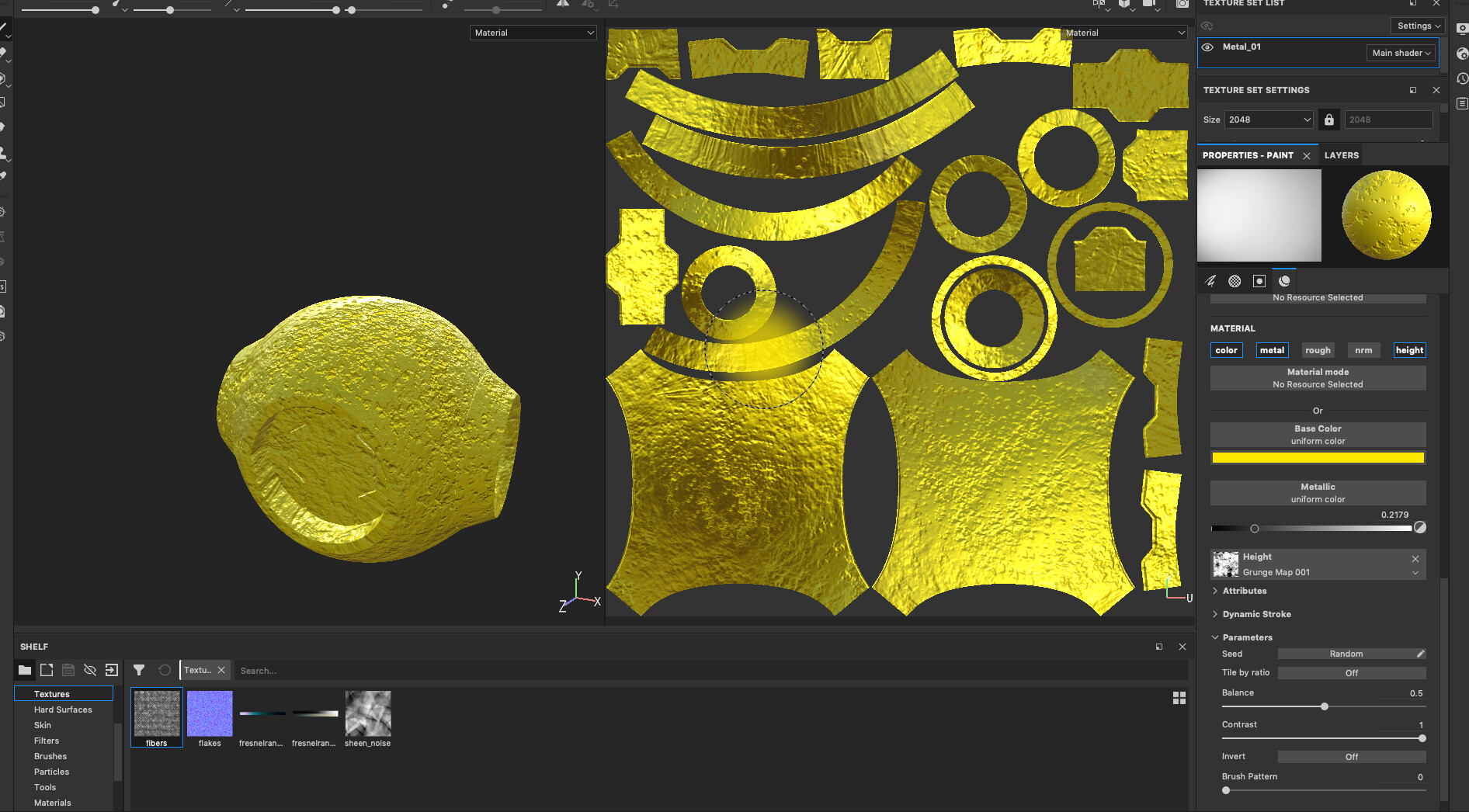Remove the Textu.. filter tag
The height and width of the screenshot is (812, 1469).
click(221, 670)
